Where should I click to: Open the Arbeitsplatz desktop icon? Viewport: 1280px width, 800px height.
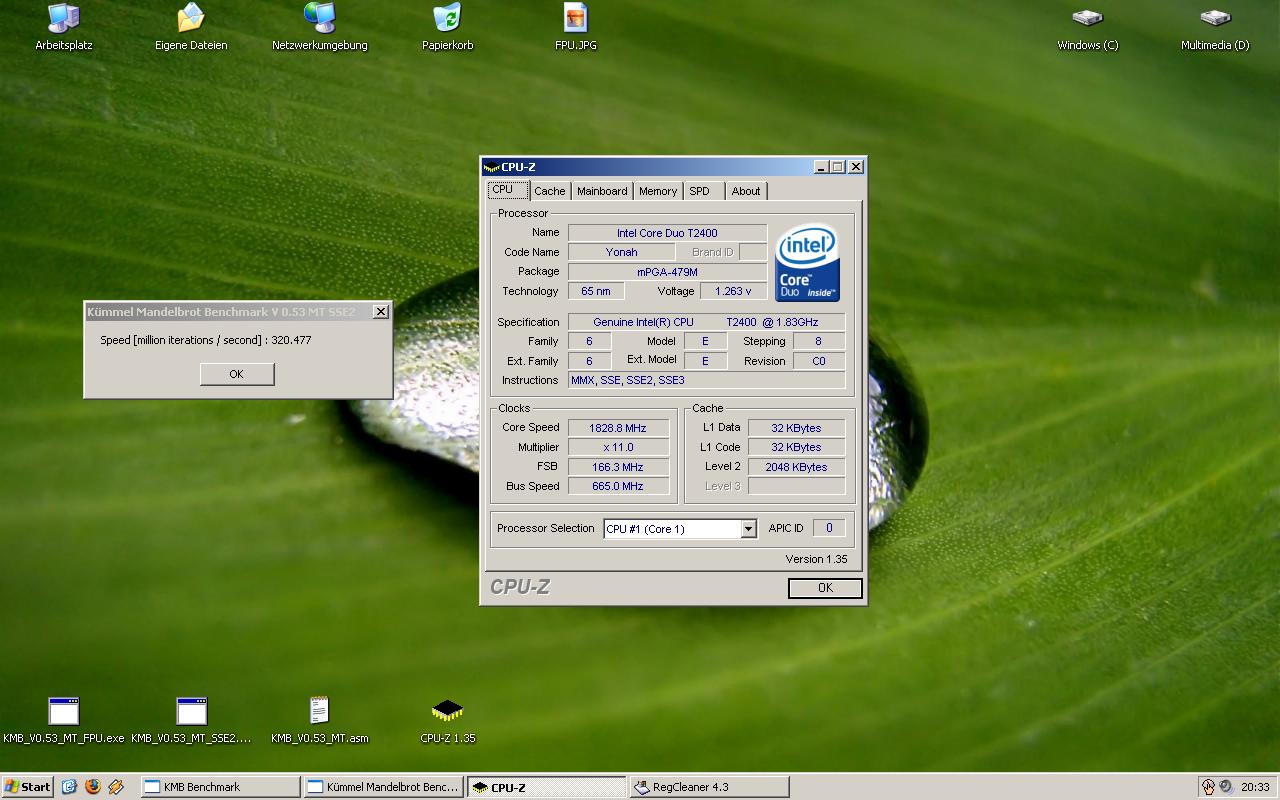64,27
